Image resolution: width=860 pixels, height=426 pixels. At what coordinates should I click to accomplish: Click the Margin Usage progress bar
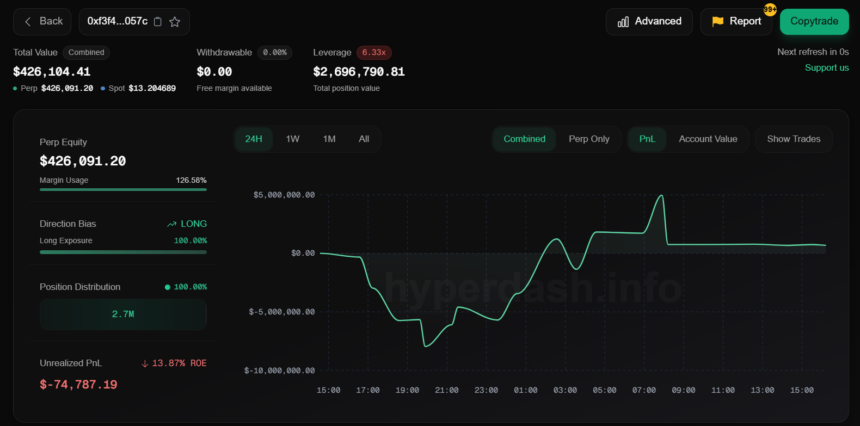tap(123, 188)
